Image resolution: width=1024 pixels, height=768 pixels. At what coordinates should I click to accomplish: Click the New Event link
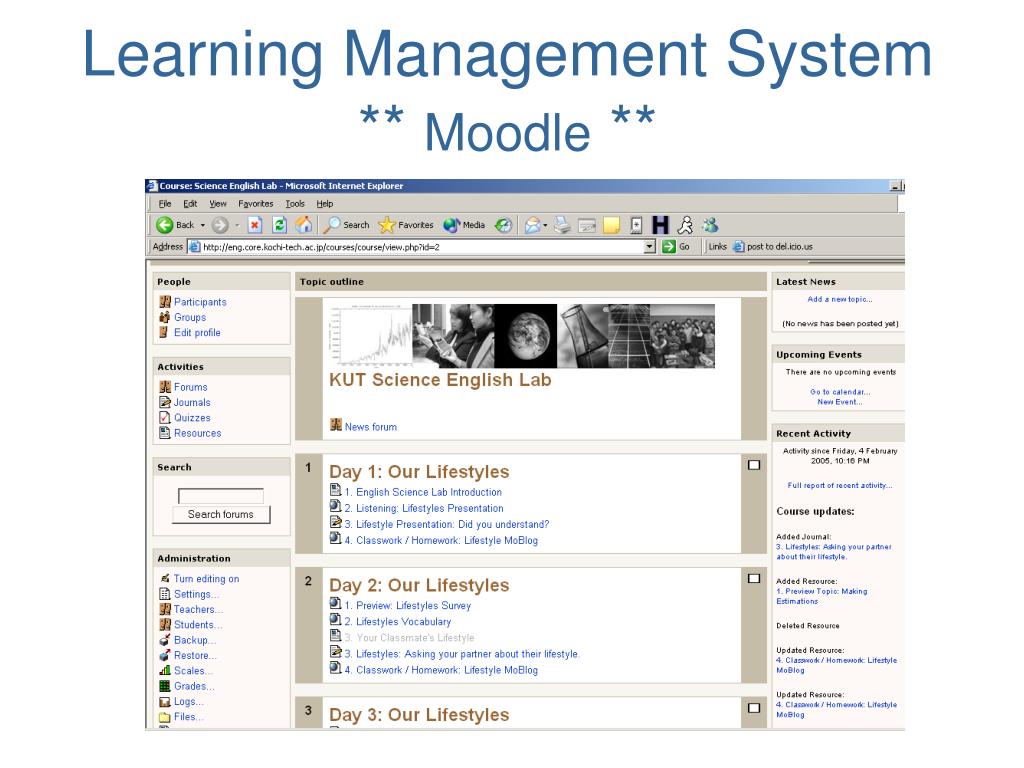click(840, 402)
